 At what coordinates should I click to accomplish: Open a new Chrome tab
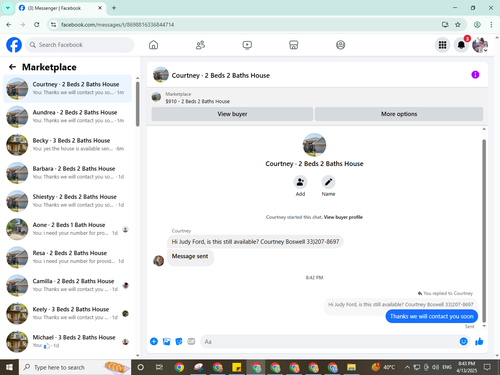(x=114, y=8)
